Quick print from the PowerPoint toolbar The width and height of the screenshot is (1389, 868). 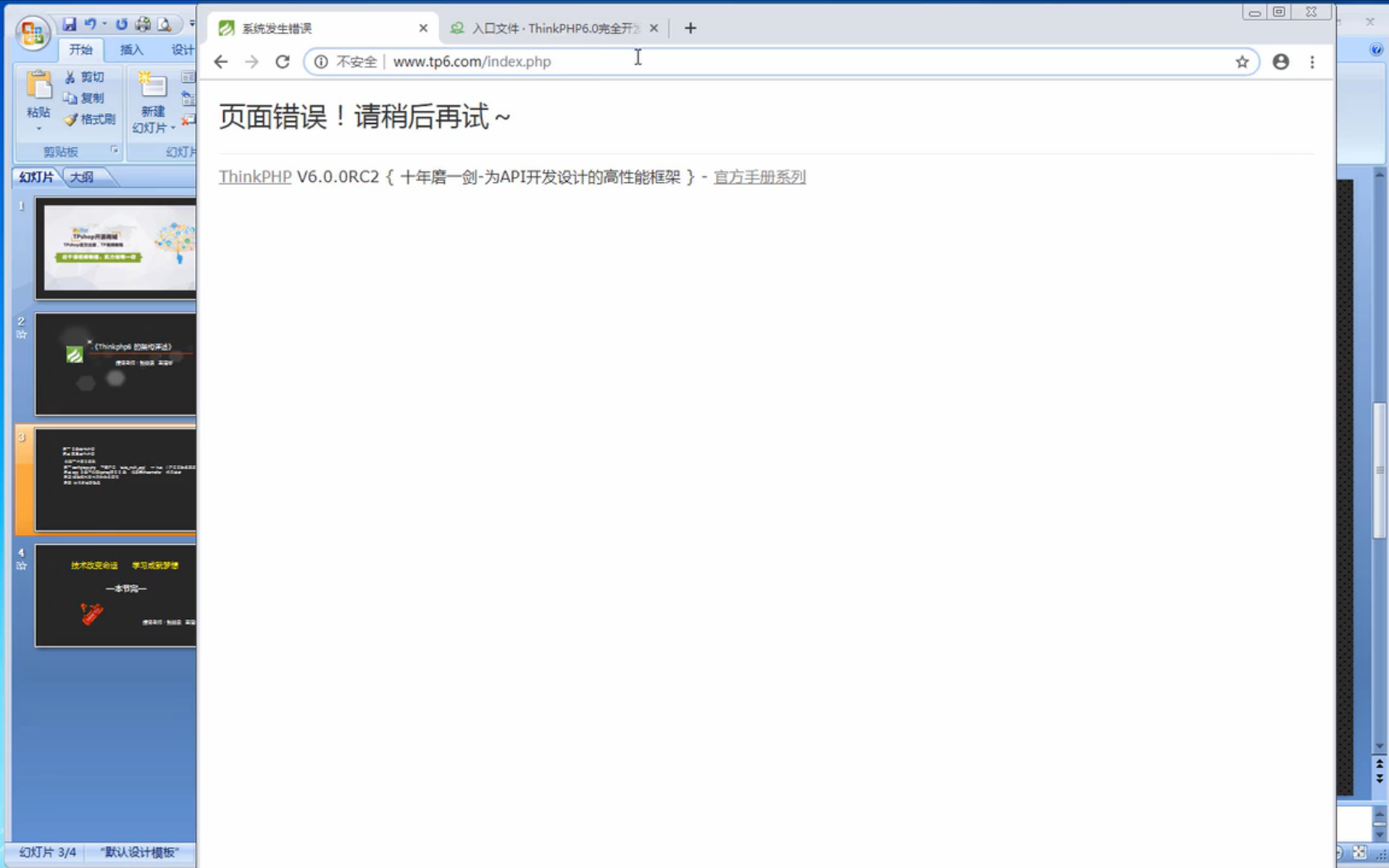click(x=143, y=24)
